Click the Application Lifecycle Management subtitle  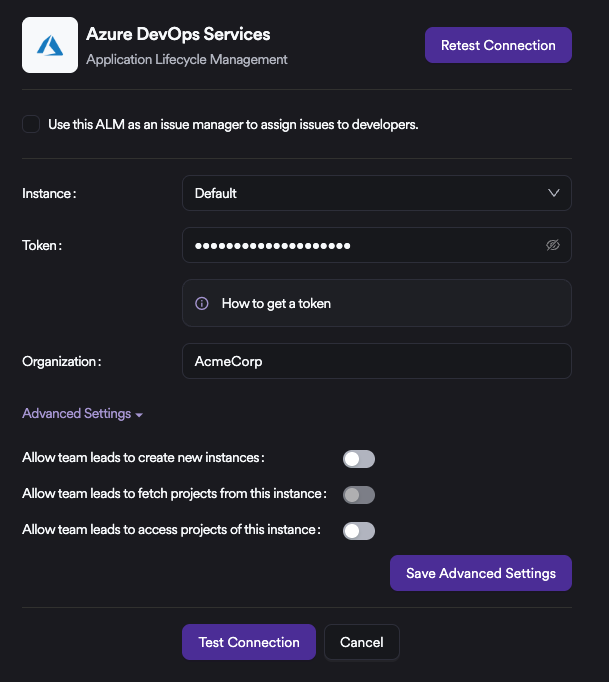pyautogui.click(x=187, y=60)
